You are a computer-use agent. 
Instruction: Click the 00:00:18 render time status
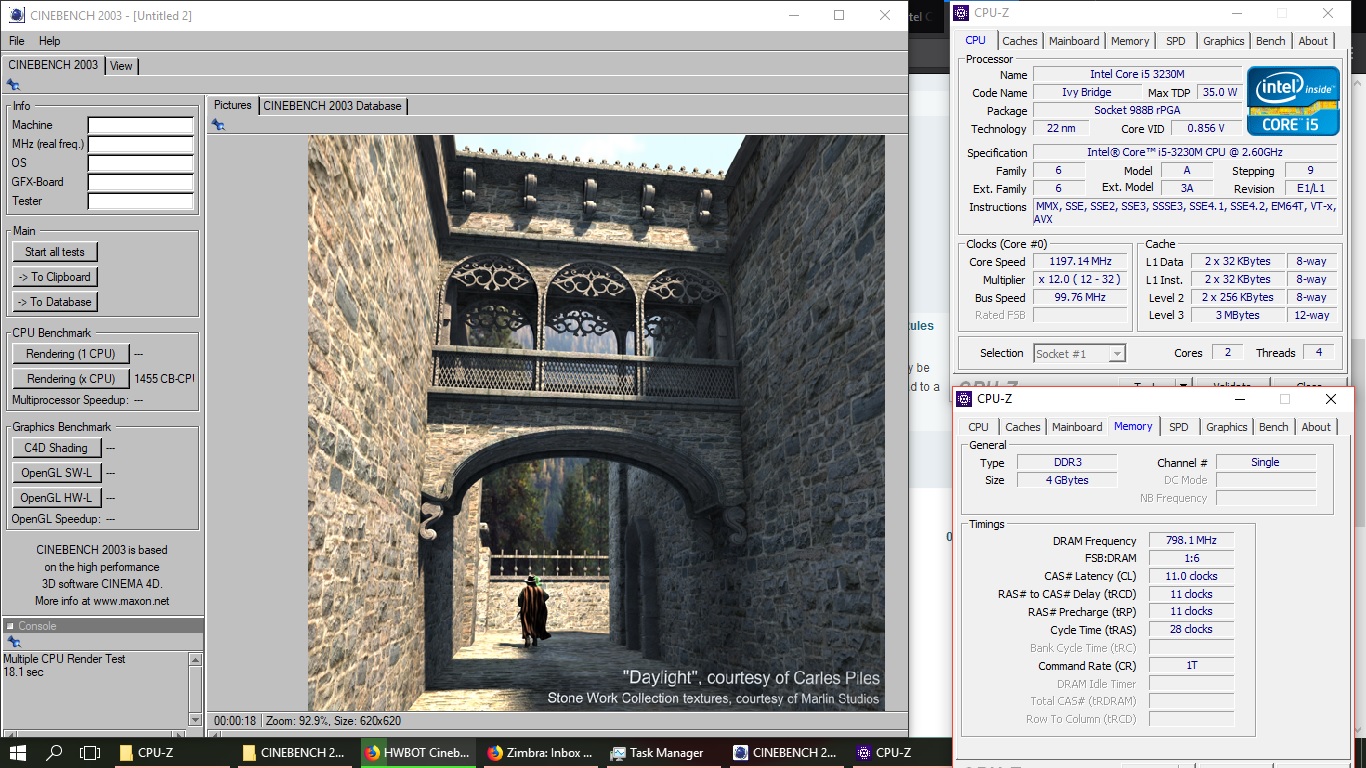pyautogui.click(x=235, y=721)
